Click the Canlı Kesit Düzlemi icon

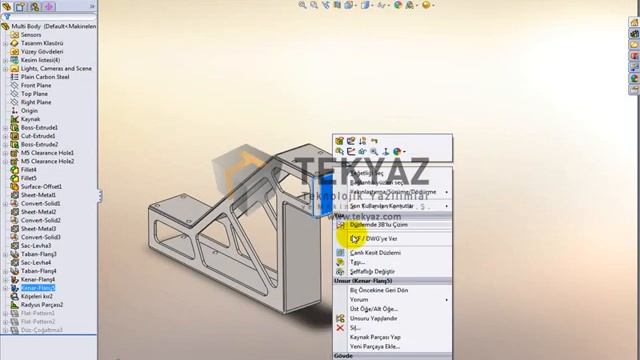[340, 253]
